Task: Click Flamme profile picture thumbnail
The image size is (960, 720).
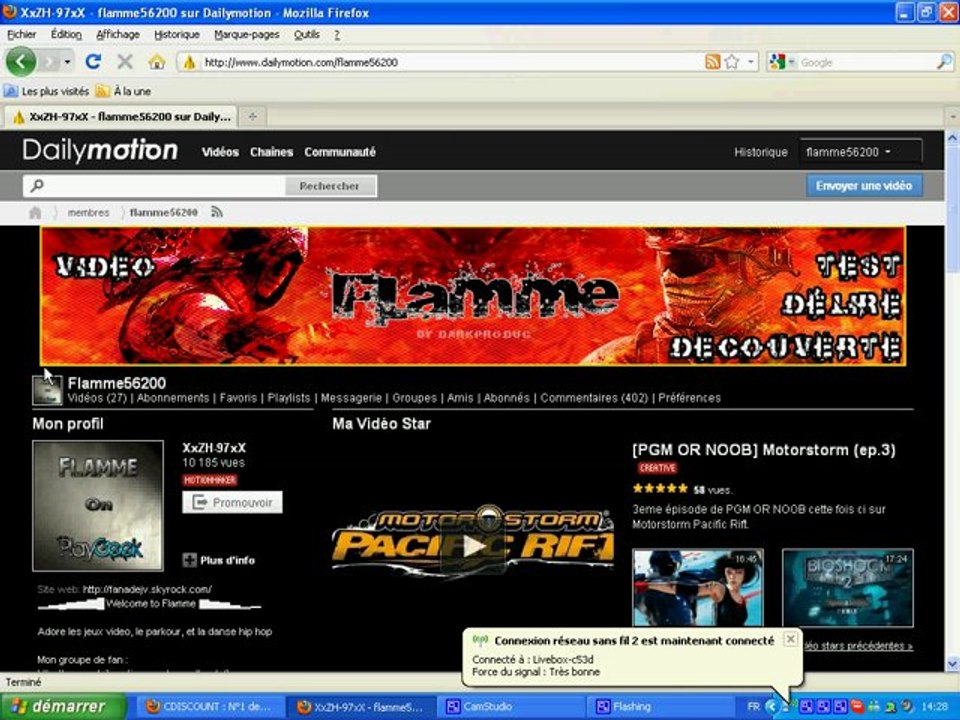Action: pyautogui.click(x=98, y=506)
